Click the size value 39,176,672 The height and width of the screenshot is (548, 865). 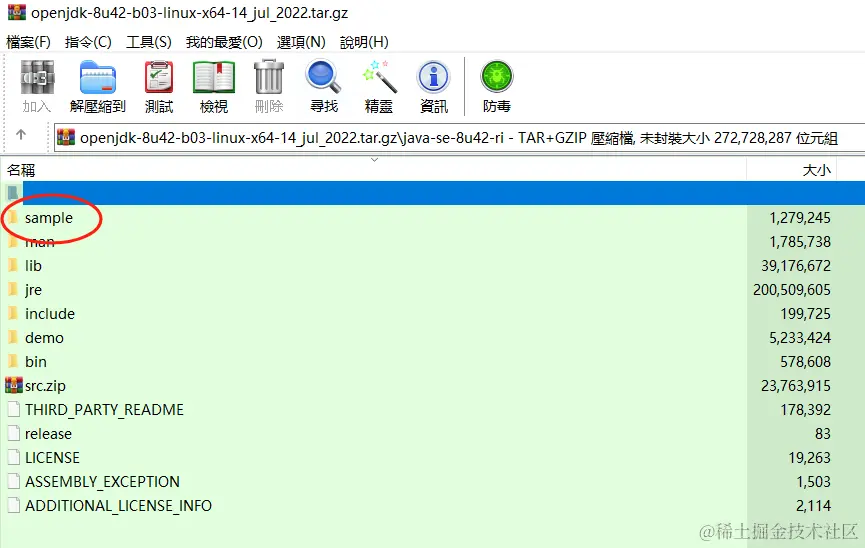pyautogui.click(x=796, y=266)
